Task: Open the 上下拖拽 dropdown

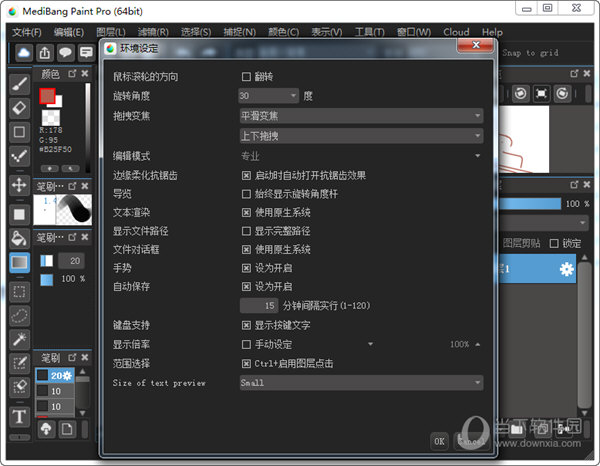Action: [x=361, y=136]
